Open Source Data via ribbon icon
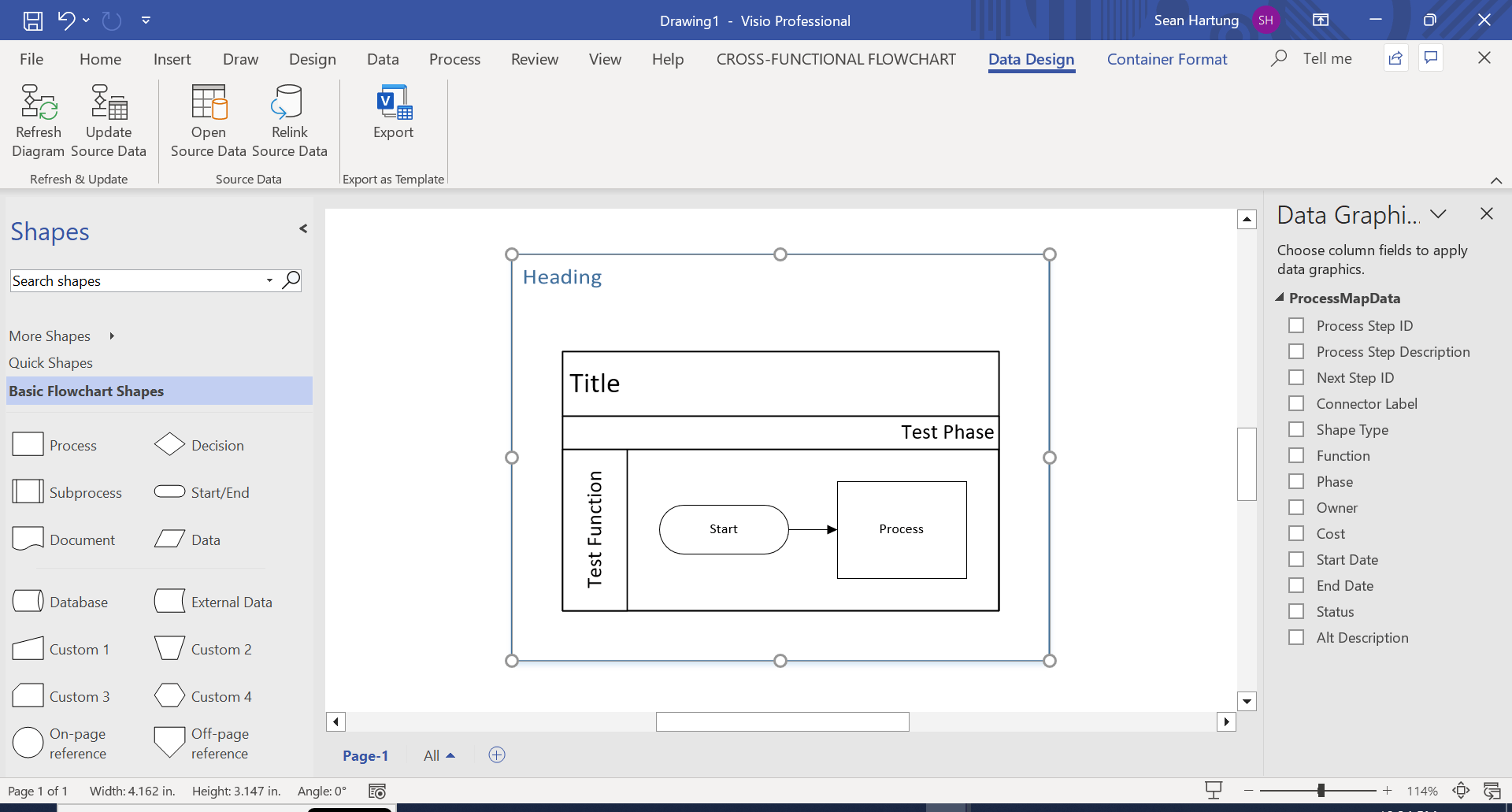 pyautogui.click(x=209, y=102)
